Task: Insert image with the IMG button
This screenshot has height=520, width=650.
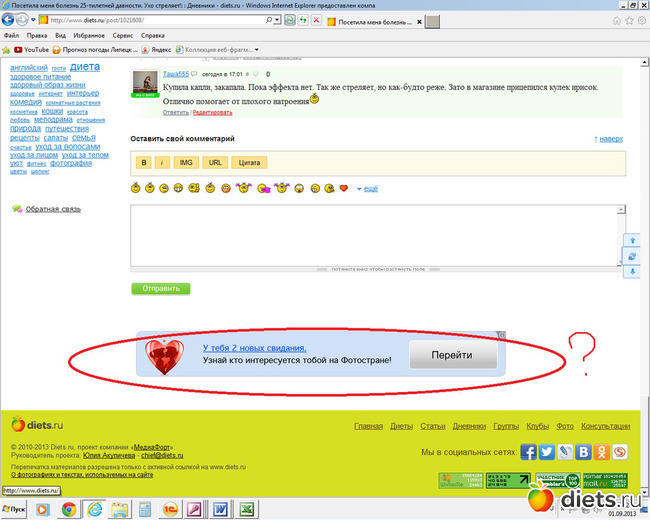Action: [185, 162]
